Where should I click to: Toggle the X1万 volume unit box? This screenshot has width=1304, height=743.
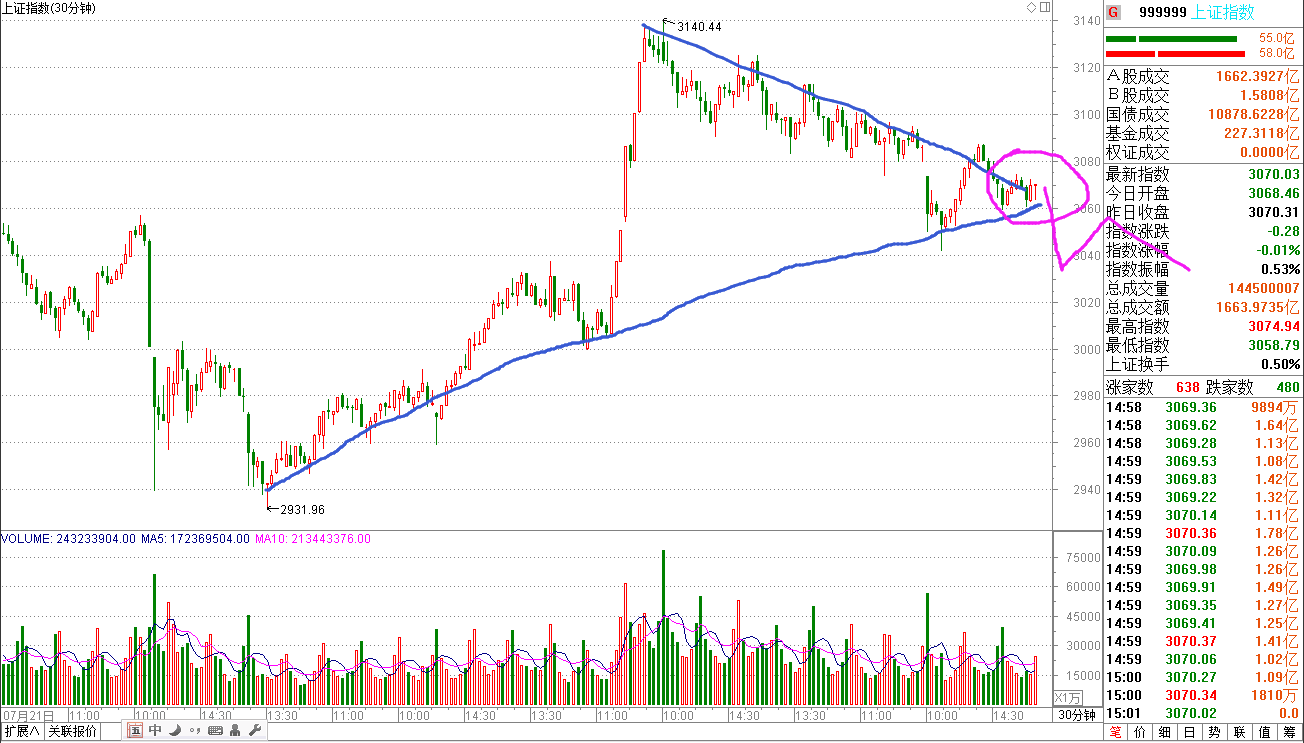pos(1067,697)
